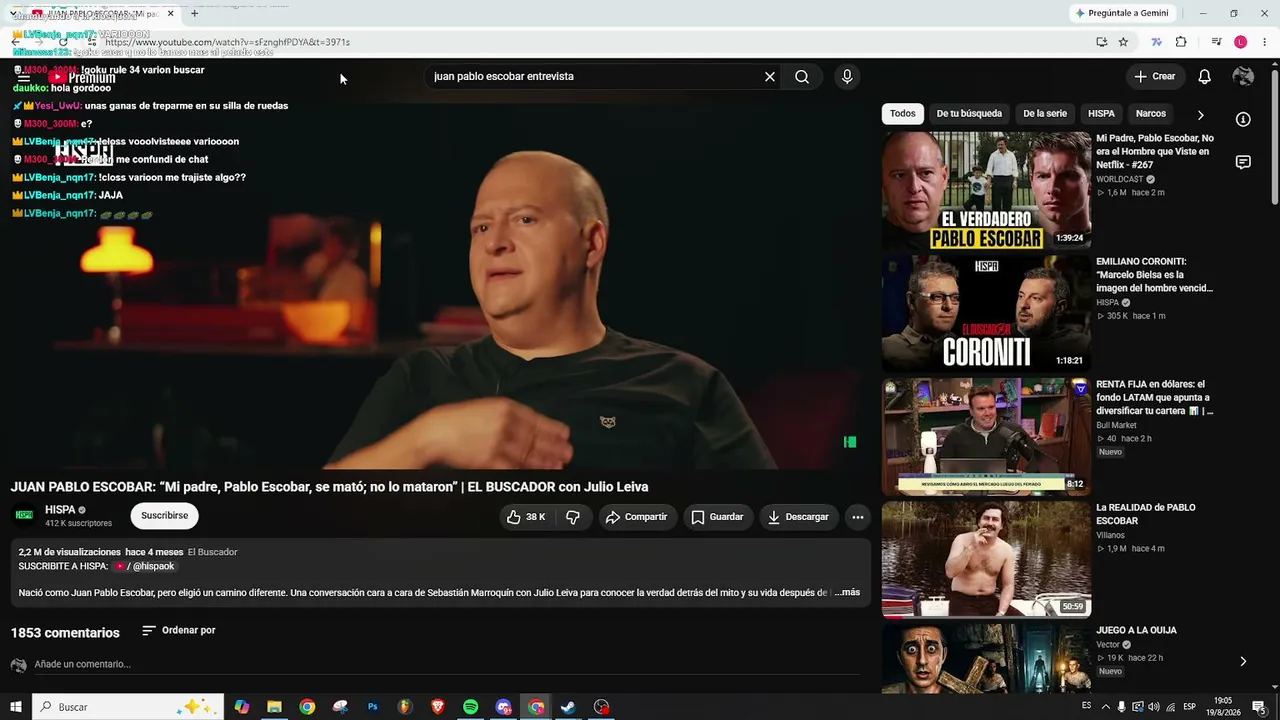The image size is (1280, 720).
Task: Open File Explorer from the taskbar
Action: pos(274,707)
